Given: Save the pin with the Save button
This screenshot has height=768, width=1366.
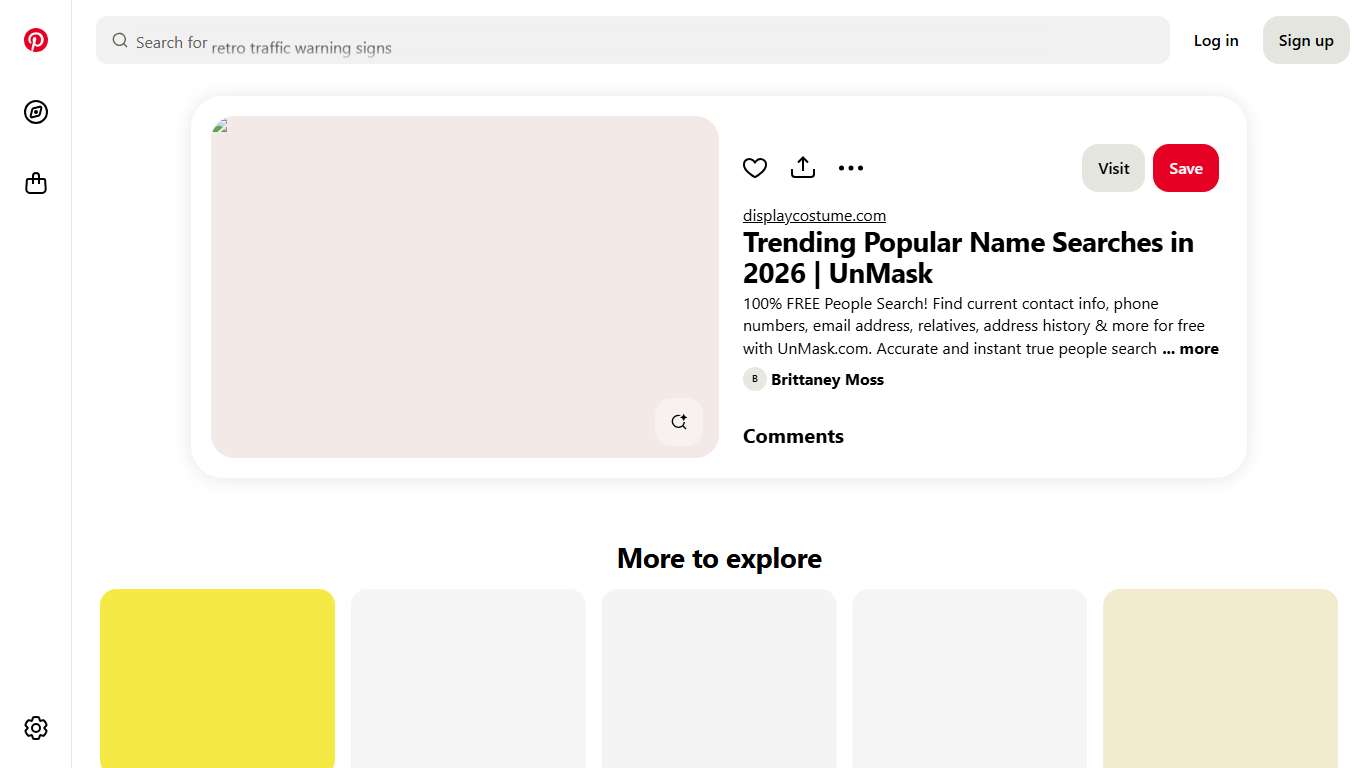Looking at the screenshot, I should (1186, 168).
